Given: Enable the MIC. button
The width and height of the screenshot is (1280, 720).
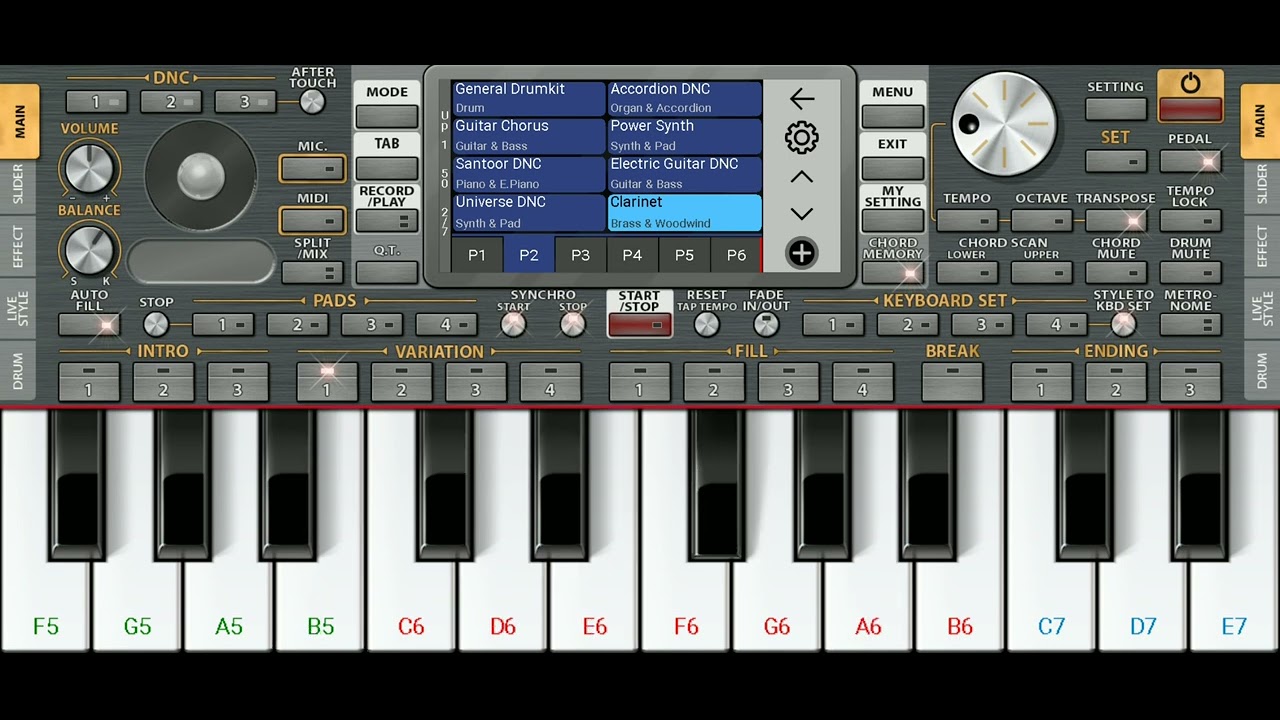Looking at the screenshot, I should coord(312,170).
